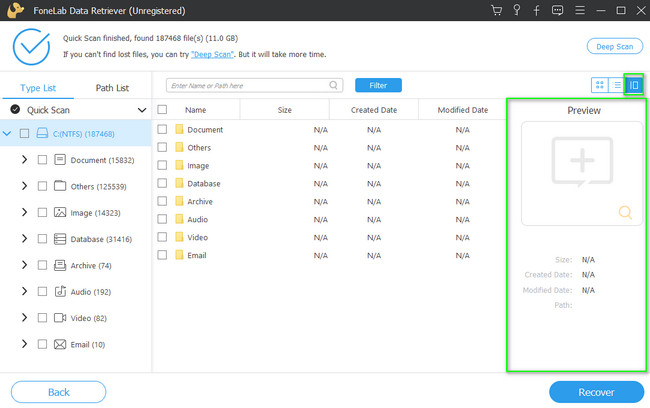
Task: Sort by the Name column header
Action: (195, 110)
